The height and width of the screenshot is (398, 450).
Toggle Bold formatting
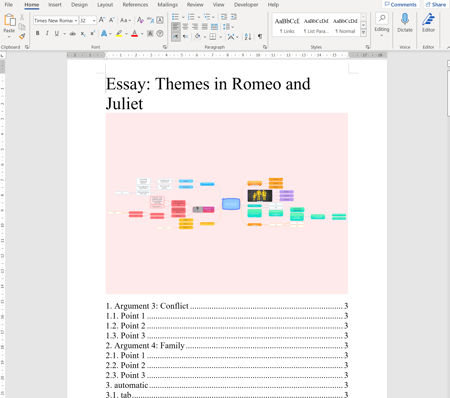click(37, 34)
